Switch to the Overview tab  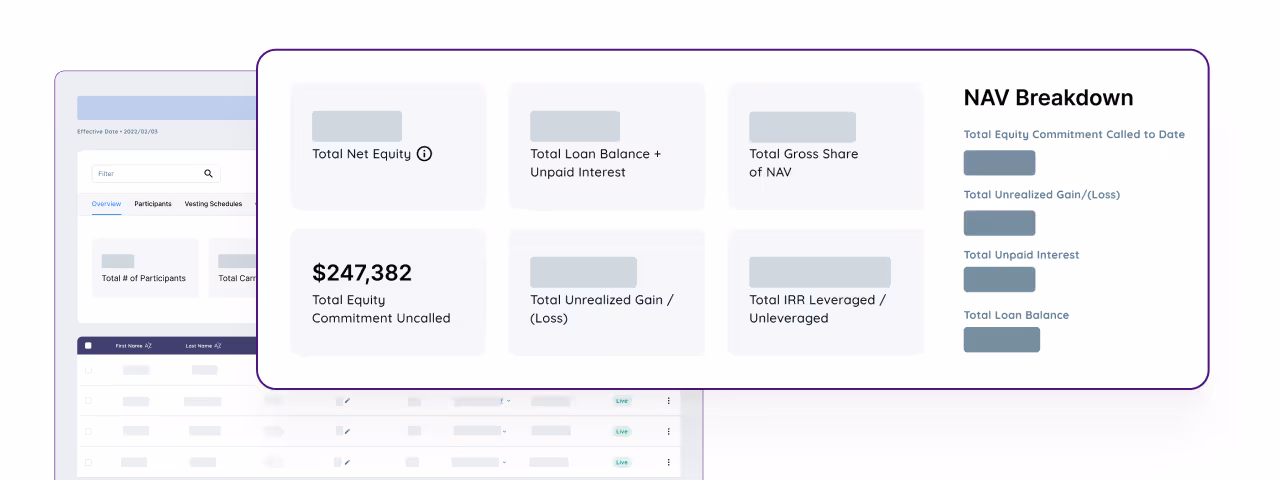coord(106,204)
